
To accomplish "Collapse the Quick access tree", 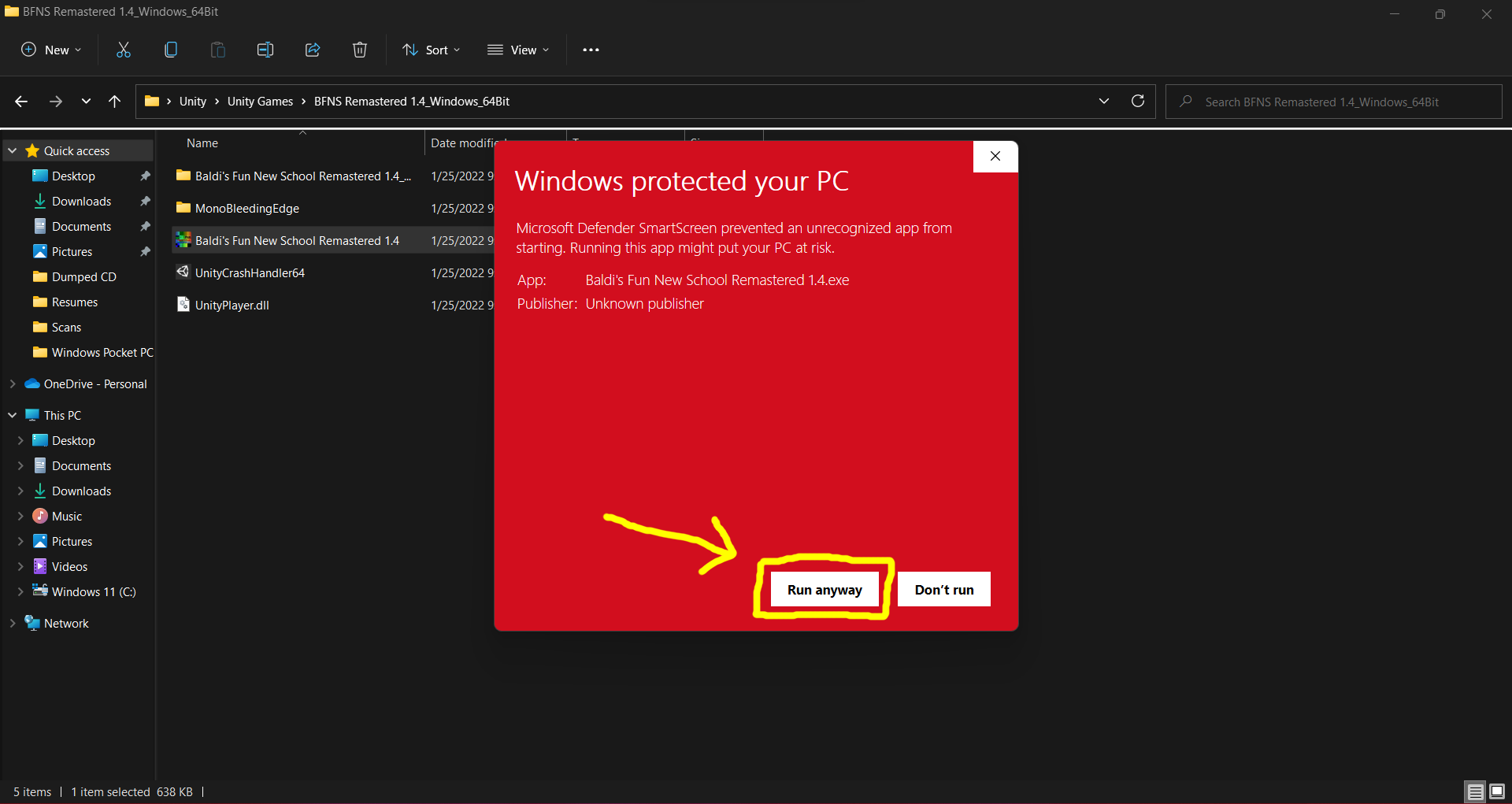I will [13, 150].
